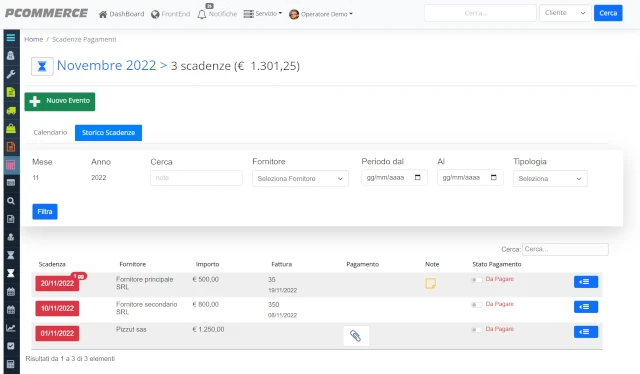Toggle the sidebar hamburger menu icon

coord(11,38)
